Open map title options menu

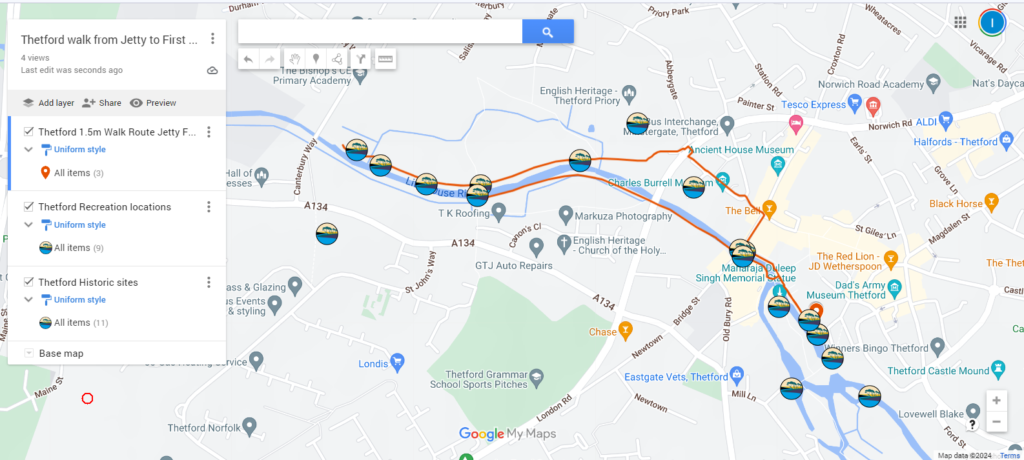click(212, 39)
